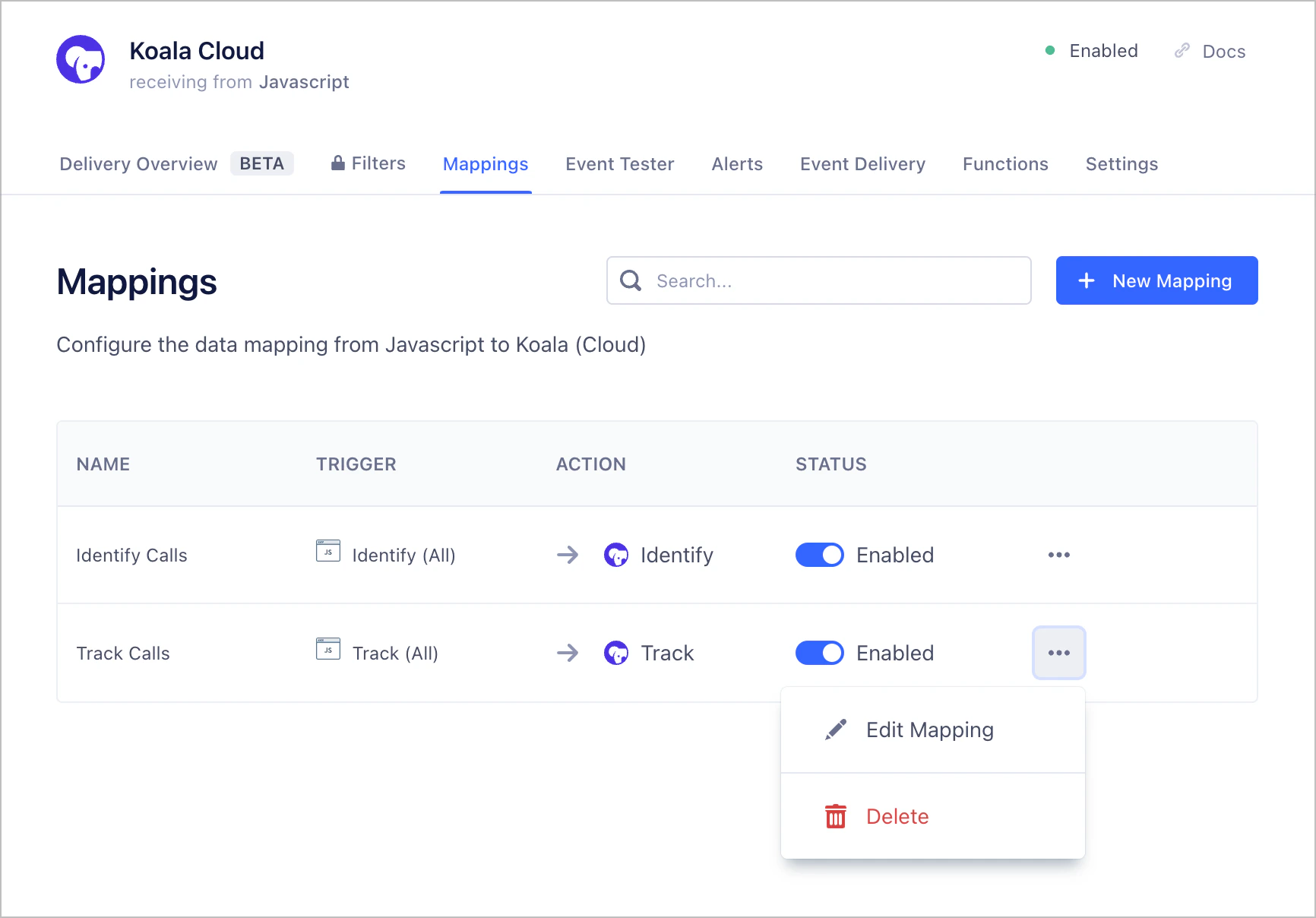This screenshot has width=1316, height=918.
Task: Open the Identify Calls more options menu
Action: pyautogui.click(x=1059, y=555)
